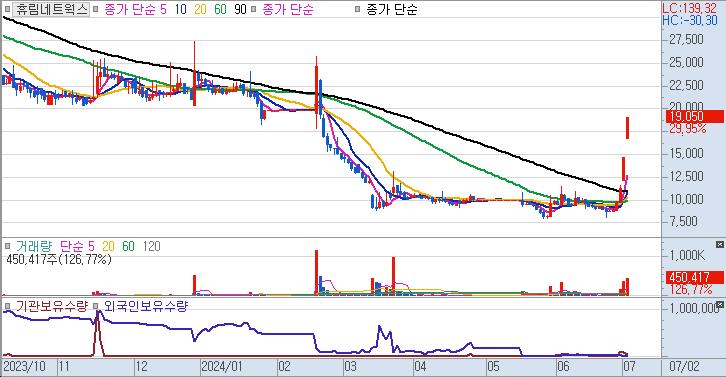Viewport: 726px width, 377px height.
Task: Select the yellow 20-day volume average label
Action: 108,246
